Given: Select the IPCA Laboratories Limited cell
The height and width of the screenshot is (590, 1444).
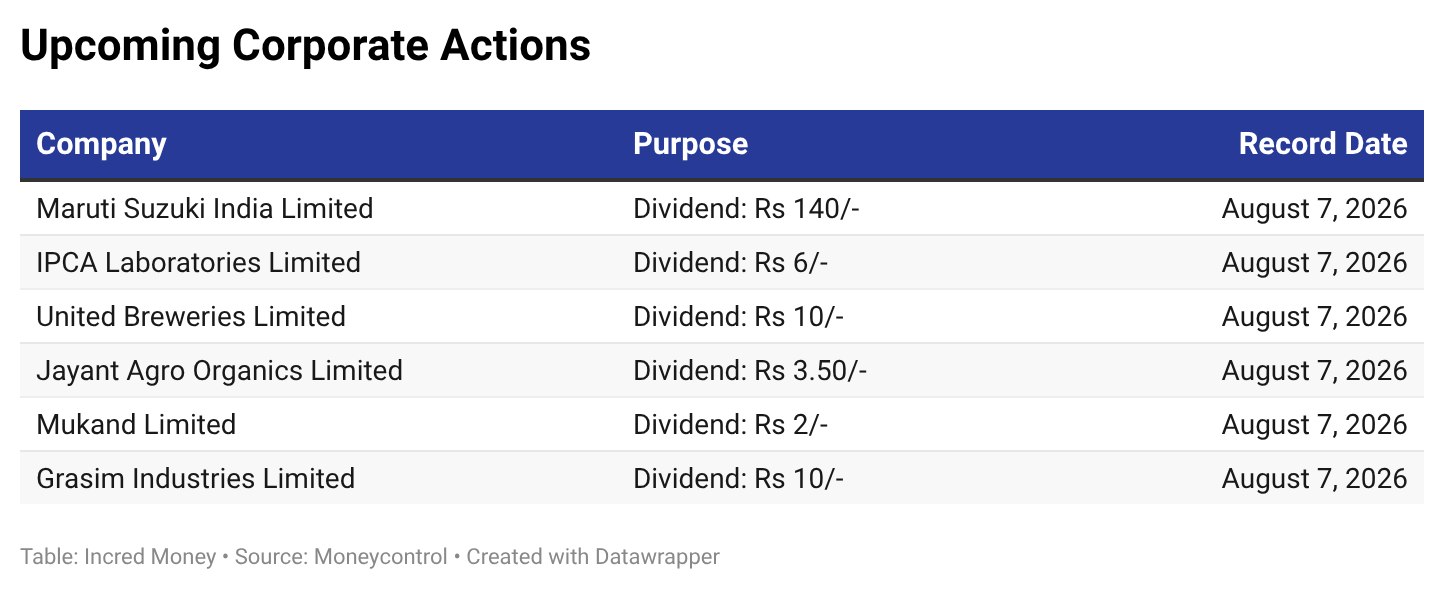Looking at the screenshot, I should click(x=198, y=262).
